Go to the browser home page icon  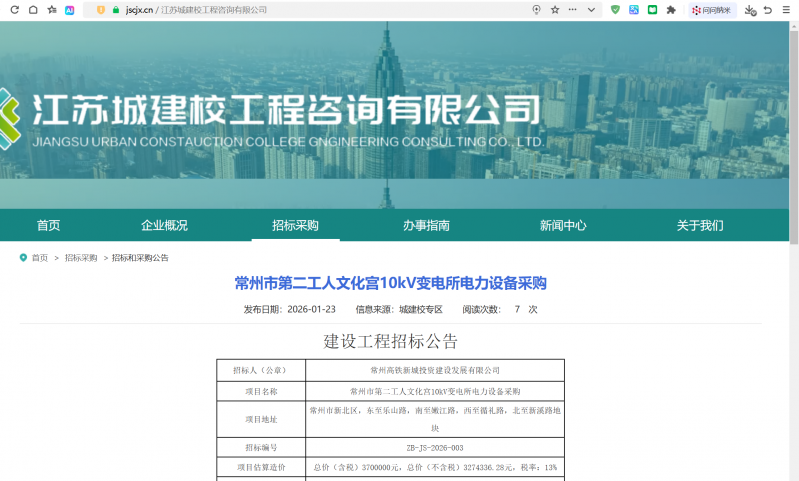(x=33, y=9)
